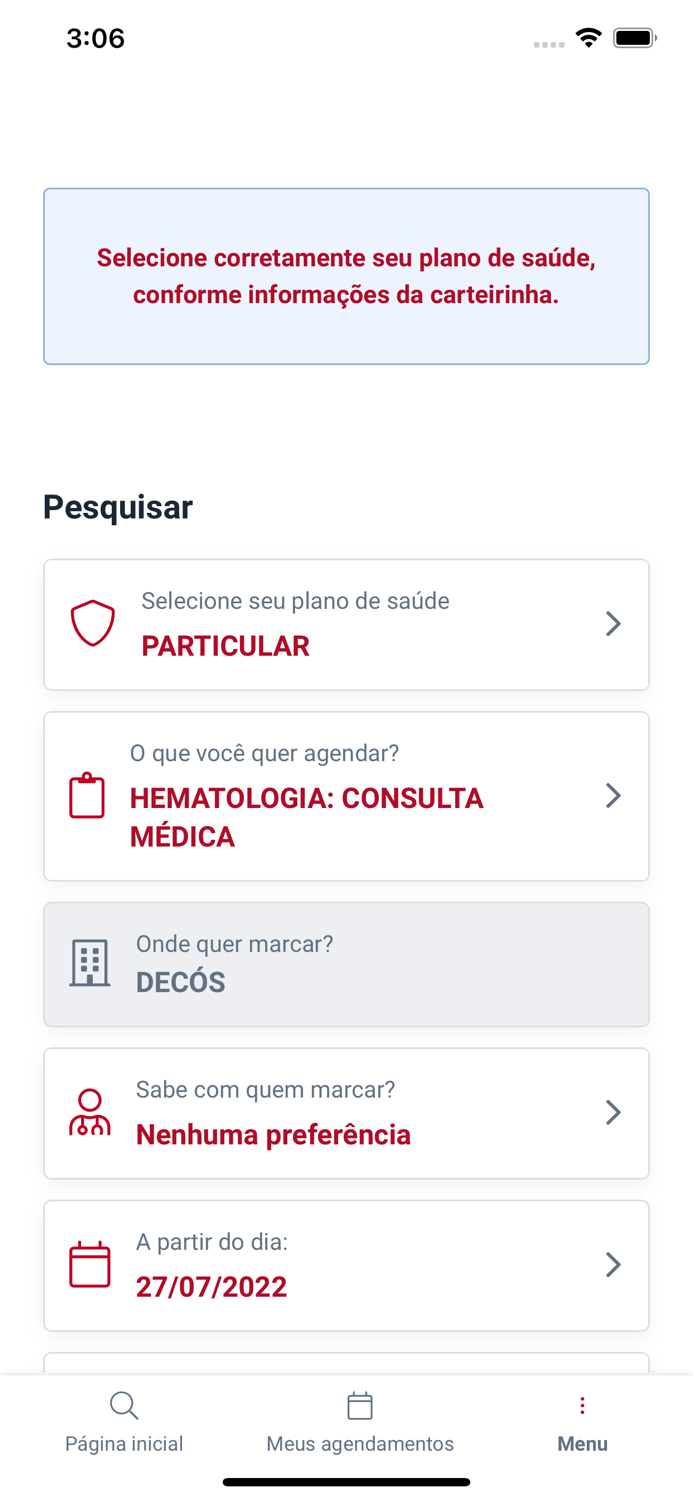This screenshot has height=1500, width=693.
Task: Tap the carteirinha instructions alert box
Action: (346, 276)
